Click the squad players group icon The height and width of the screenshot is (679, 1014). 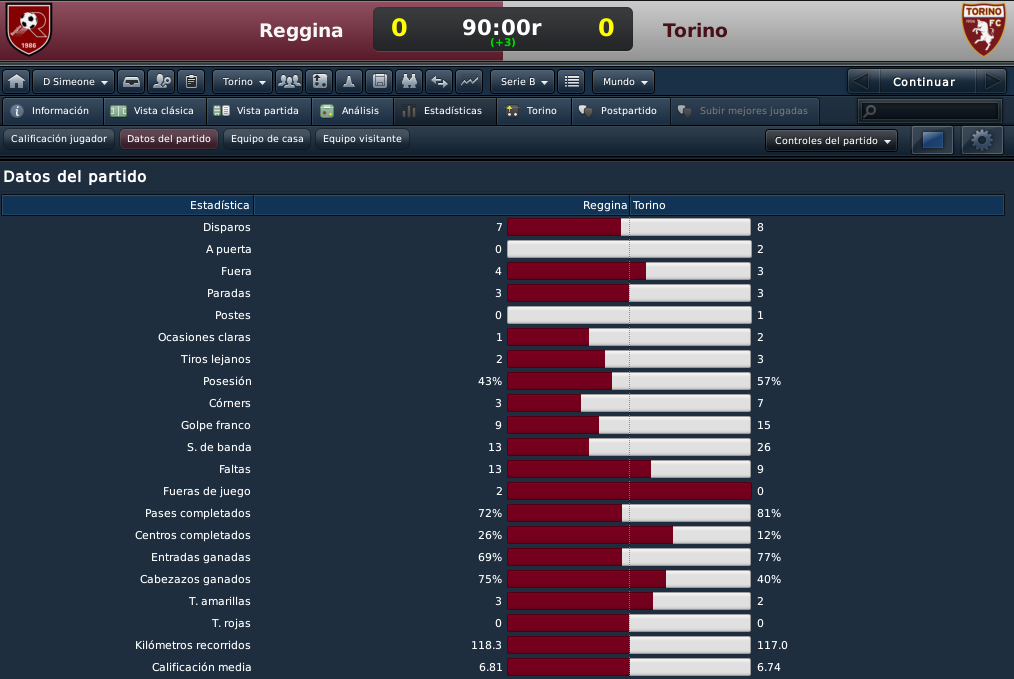click(289, 81)
